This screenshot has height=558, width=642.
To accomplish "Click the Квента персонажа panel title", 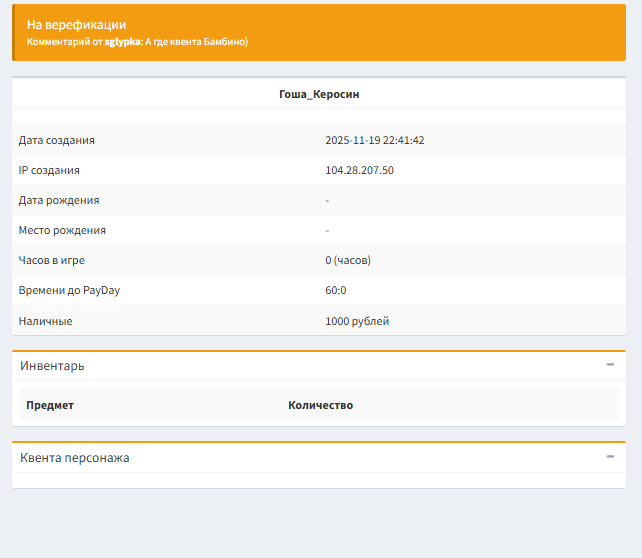I will pyautogui.click(x=74, y=458).
